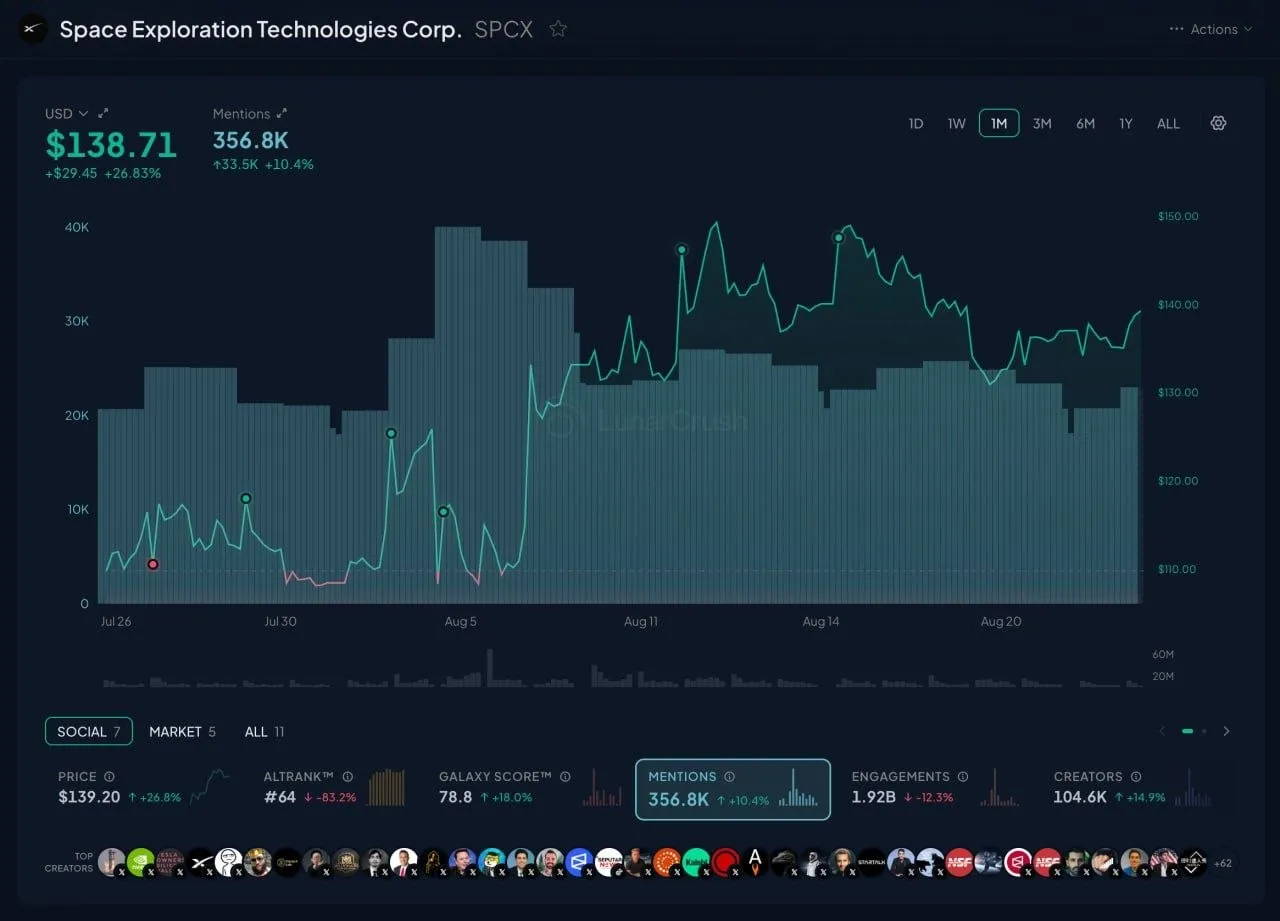Click info icon next to PRICE
The width and height of the screenshot is (1280, 921).
[x=110, y=776]
